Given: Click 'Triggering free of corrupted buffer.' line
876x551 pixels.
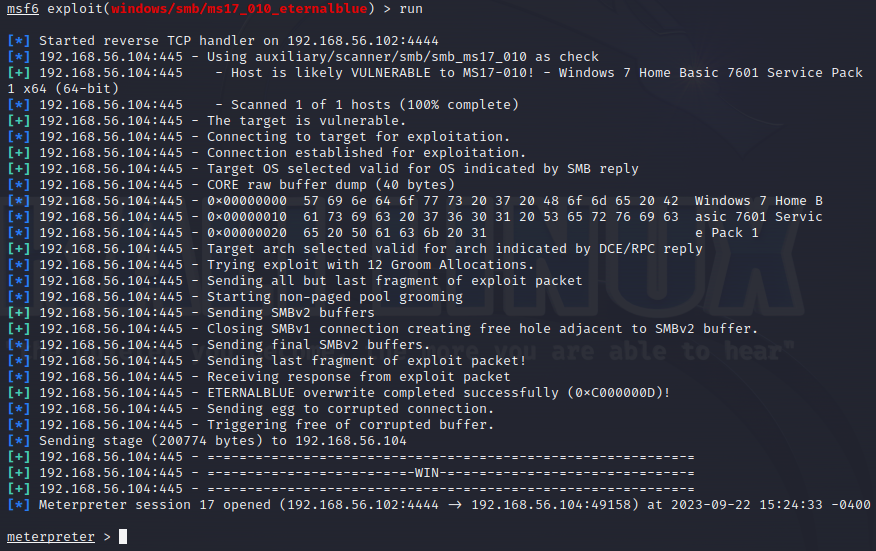Looking at the screenshot, I should click(x=250, y=425).
